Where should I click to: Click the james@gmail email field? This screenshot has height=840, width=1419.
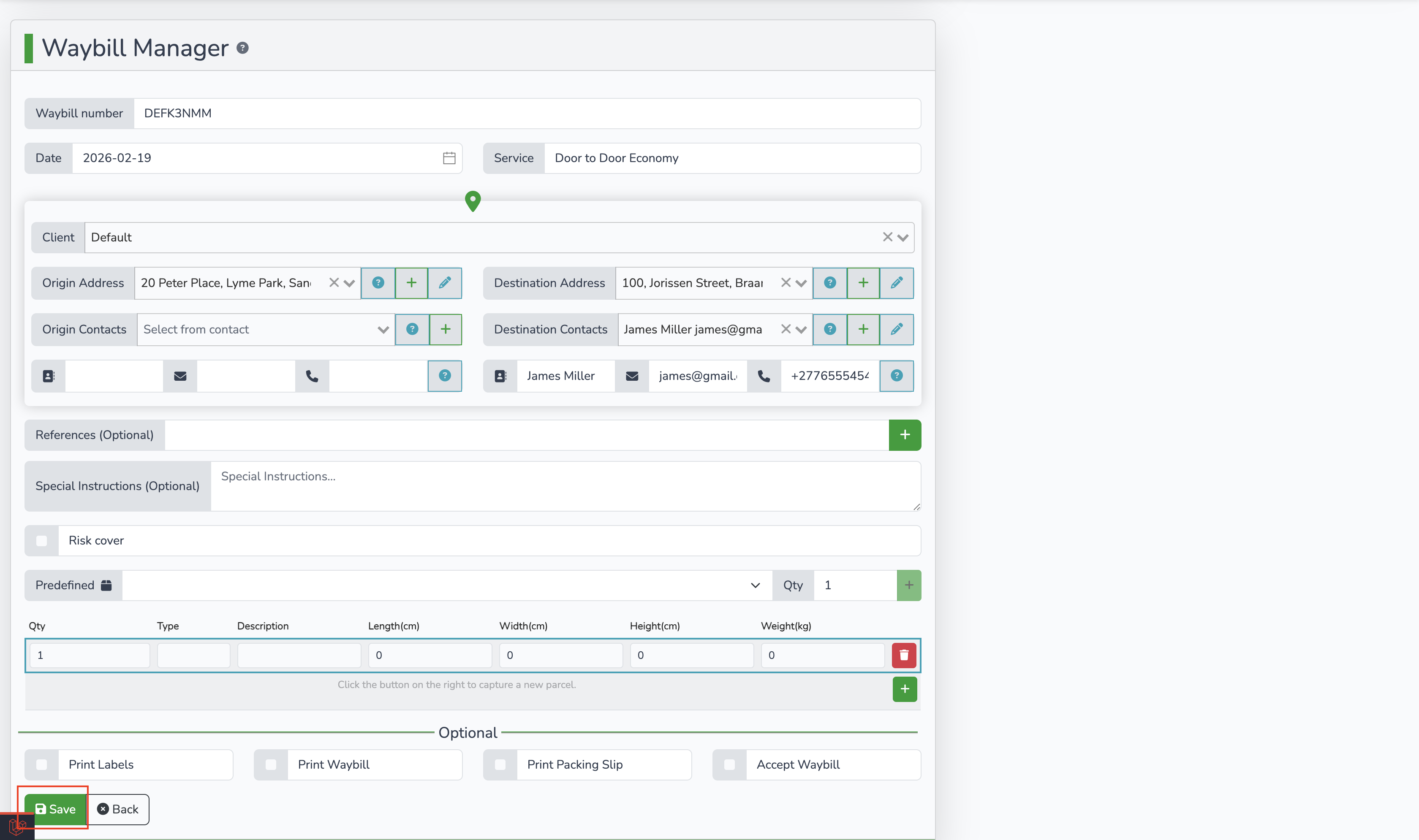tap(698, 376)
